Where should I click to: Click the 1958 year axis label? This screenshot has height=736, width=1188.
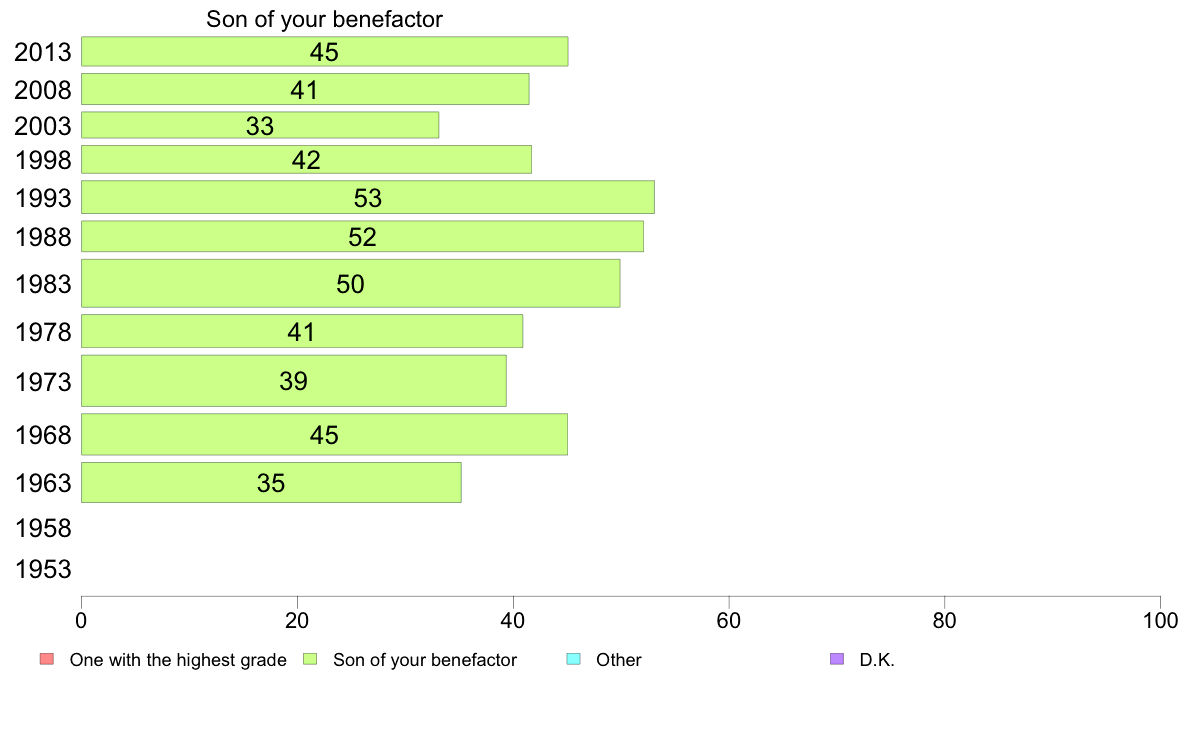(x=43, y=528)
